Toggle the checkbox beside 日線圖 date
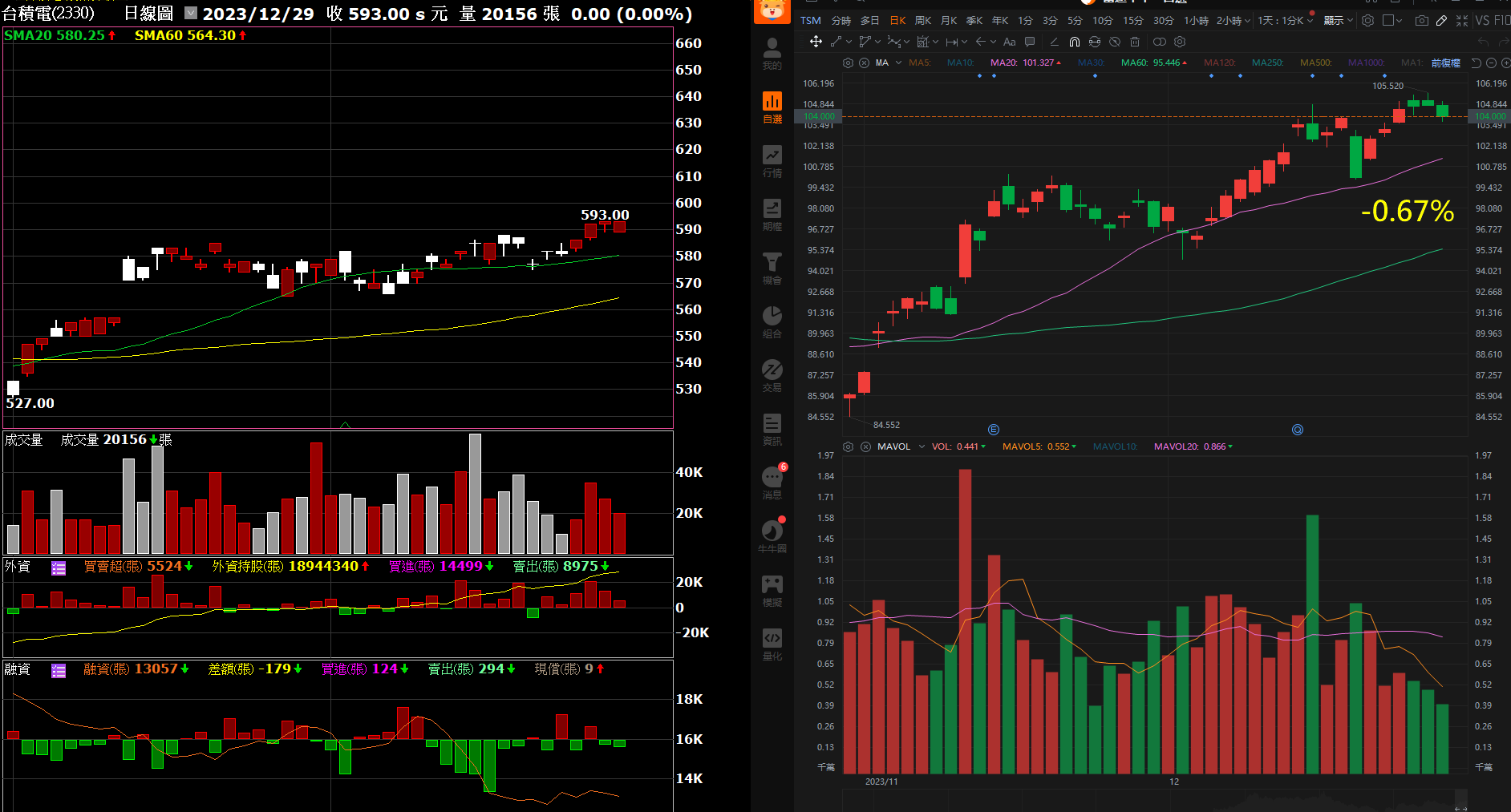 coord(191,13)
